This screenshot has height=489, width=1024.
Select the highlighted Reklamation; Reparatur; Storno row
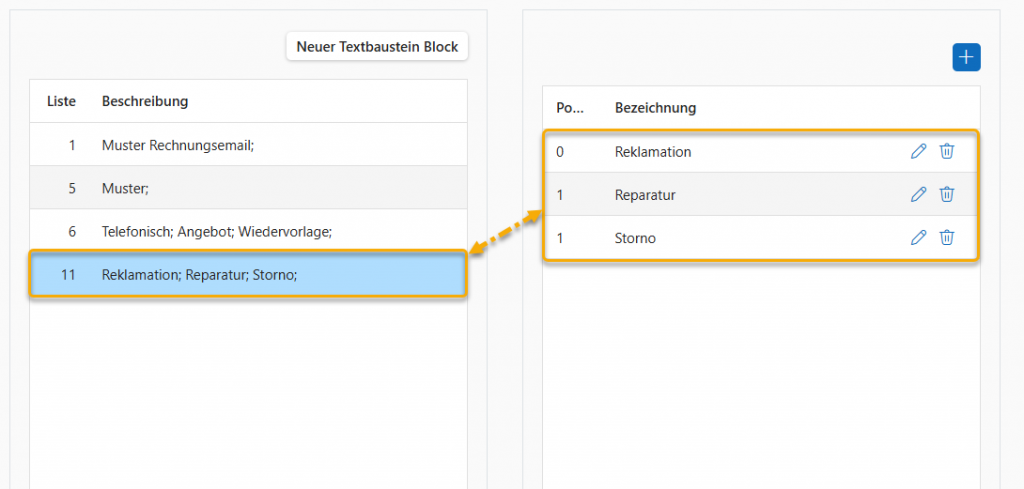(199, 274)
